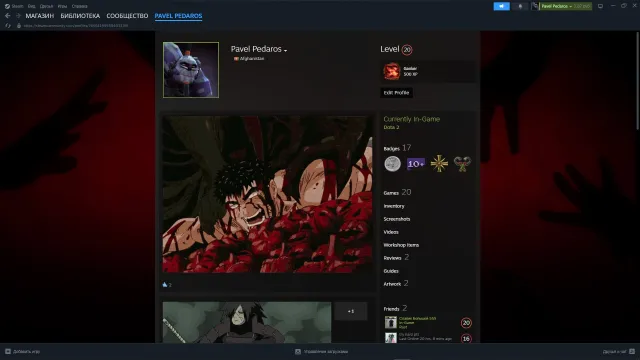
Task: Click the purple 10+ badge icon
Action: [416, 164]
